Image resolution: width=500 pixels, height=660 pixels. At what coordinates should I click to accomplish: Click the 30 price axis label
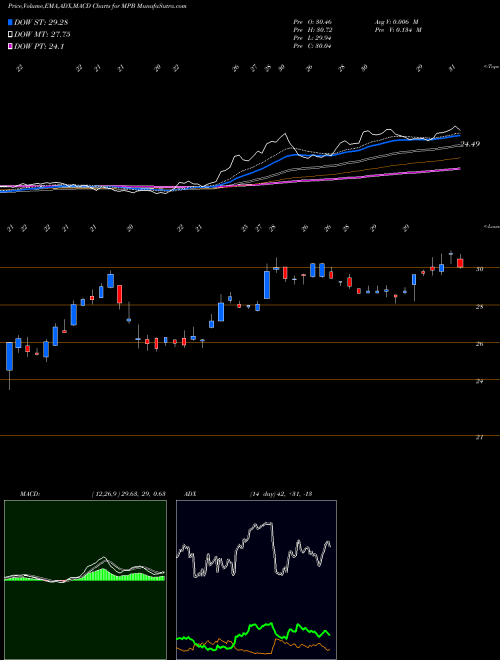(479, 269)
